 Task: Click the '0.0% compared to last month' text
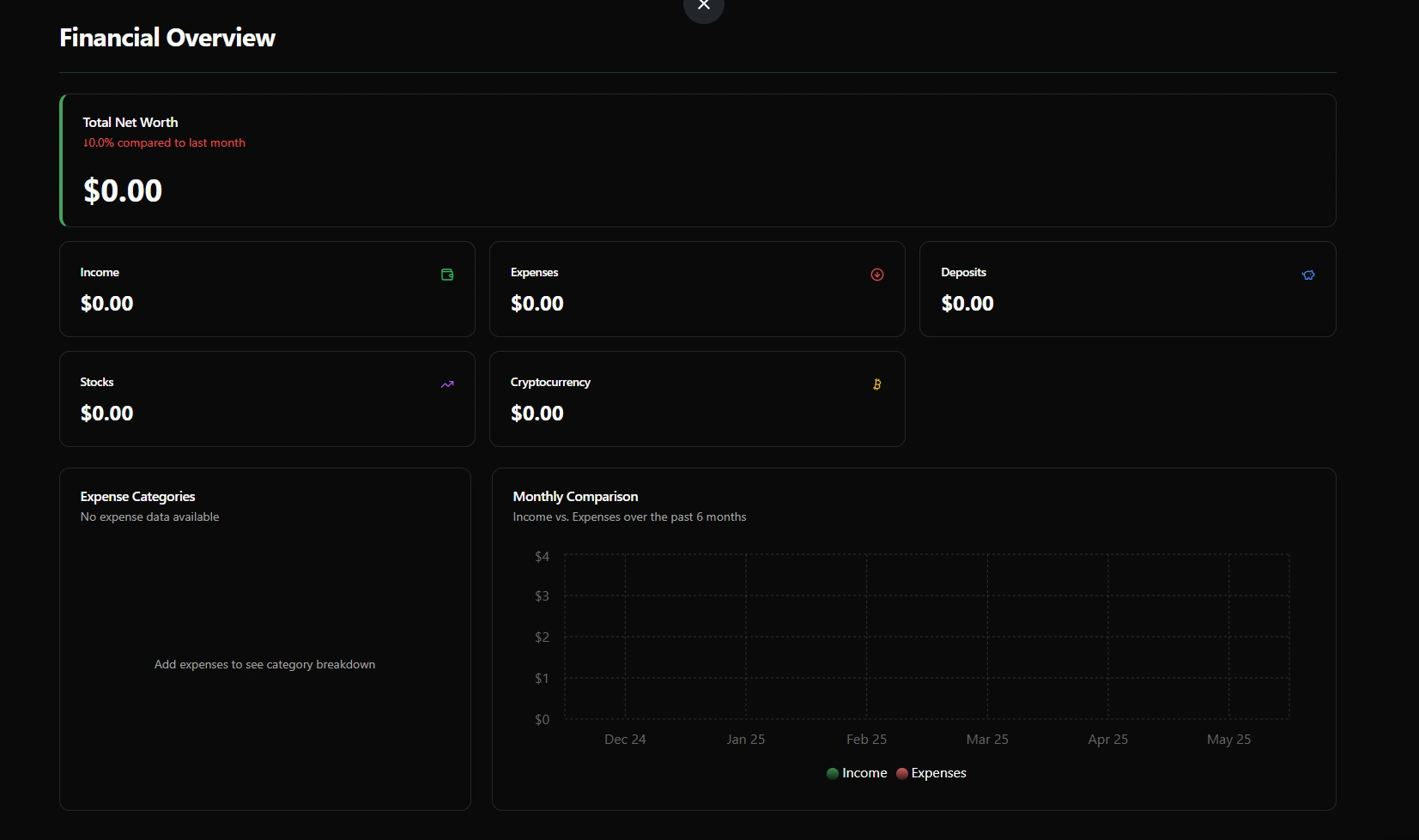167,143
